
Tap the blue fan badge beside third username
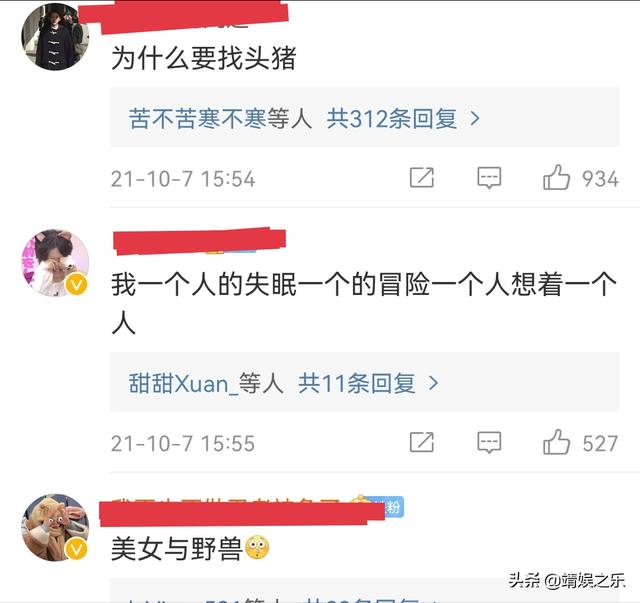click(393, 507)
